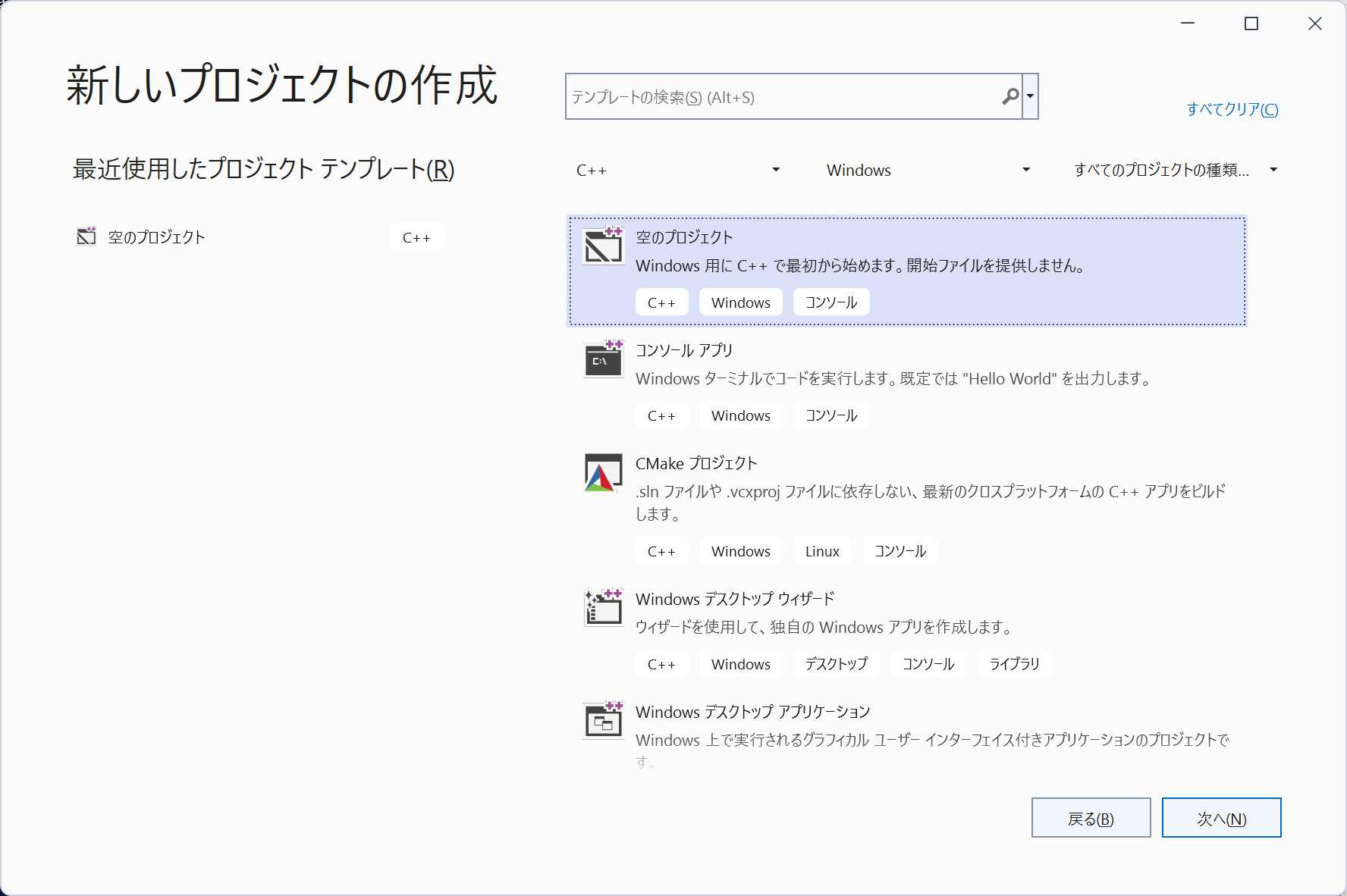
Task: Click recent 空のプロジェクト template icon
Action: pyautogui.click(x=86, y=237)
